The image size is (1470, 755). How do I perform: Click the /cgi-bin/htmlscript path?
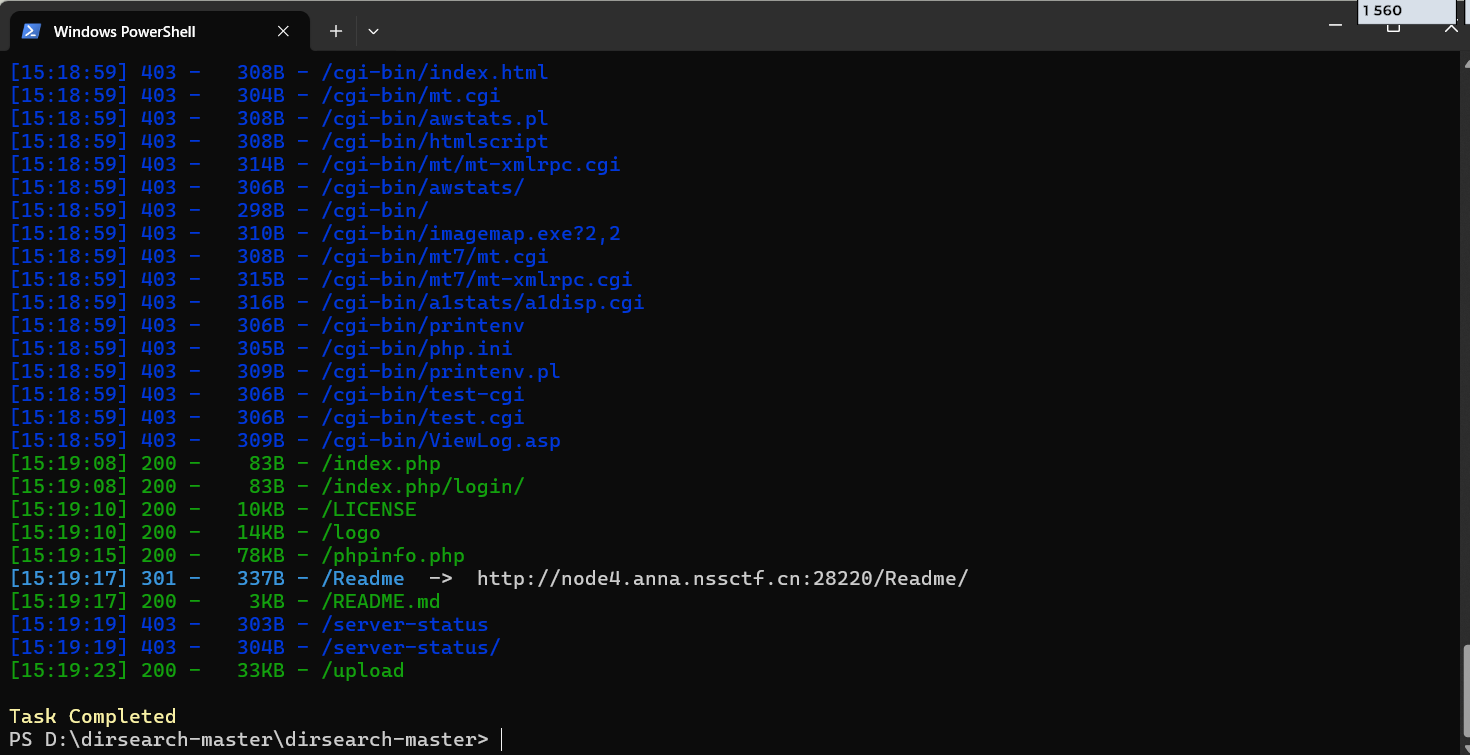click(x=435, y=142)
